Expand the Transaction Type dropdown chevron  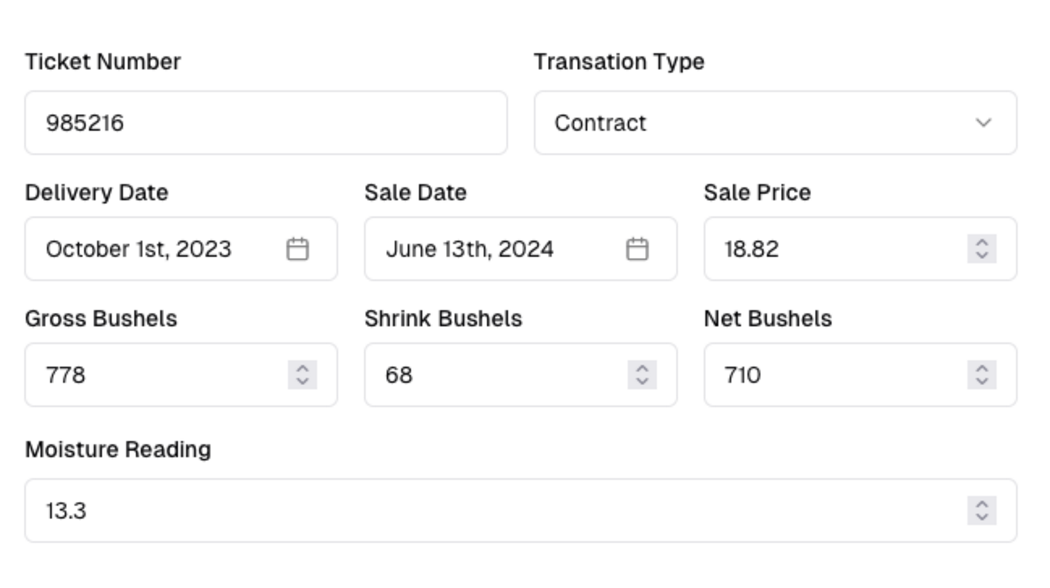(x=983, y=123)
